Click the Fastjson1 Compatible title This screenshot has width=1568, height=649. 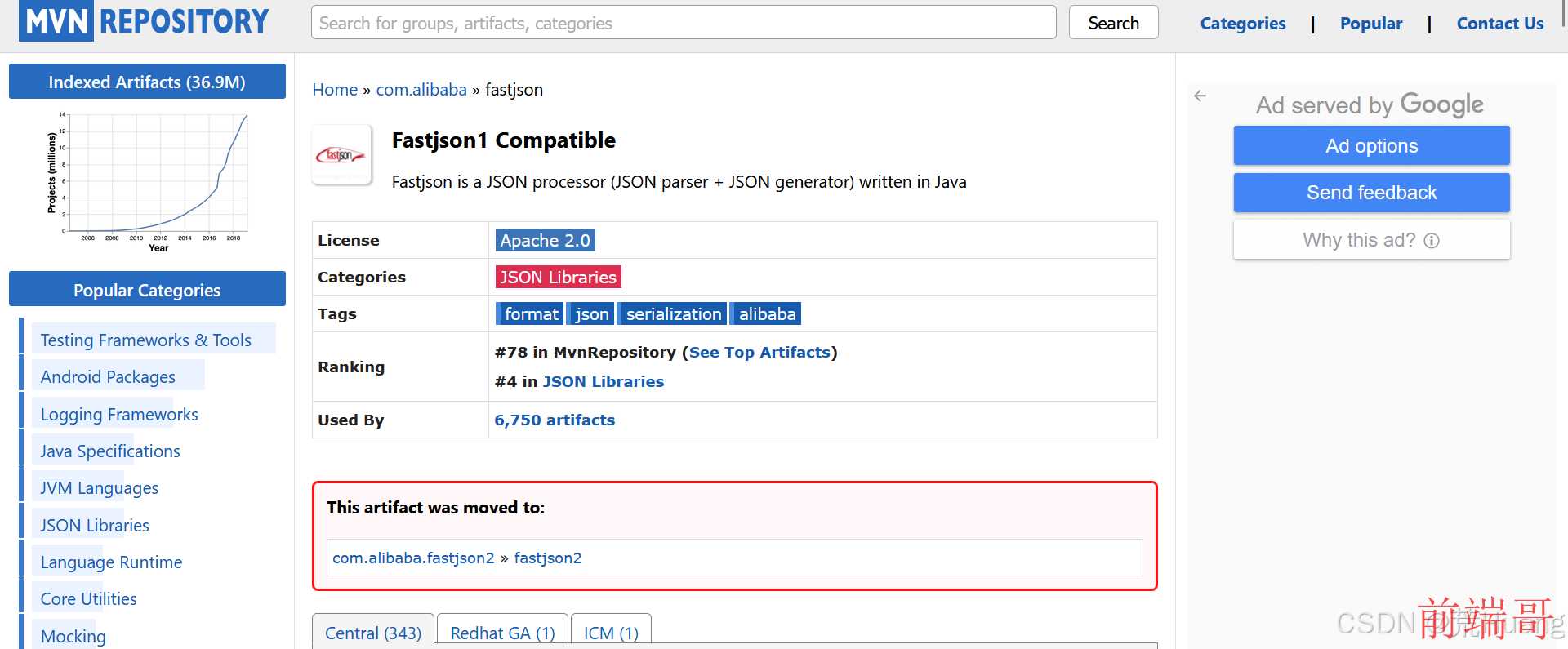point(504,140)
